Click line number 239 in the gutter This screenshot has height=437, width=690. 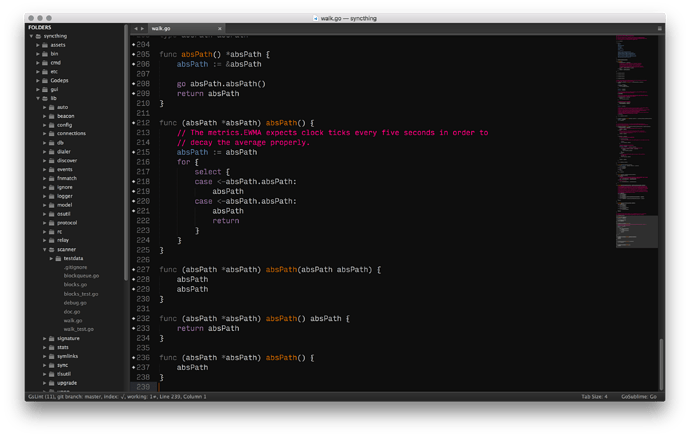pos(143,387)
